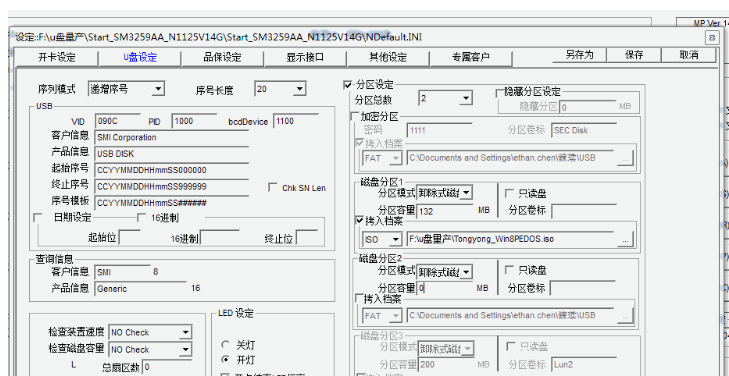
Task: Click the 起始序号 field
Action: tap(172, 170)
